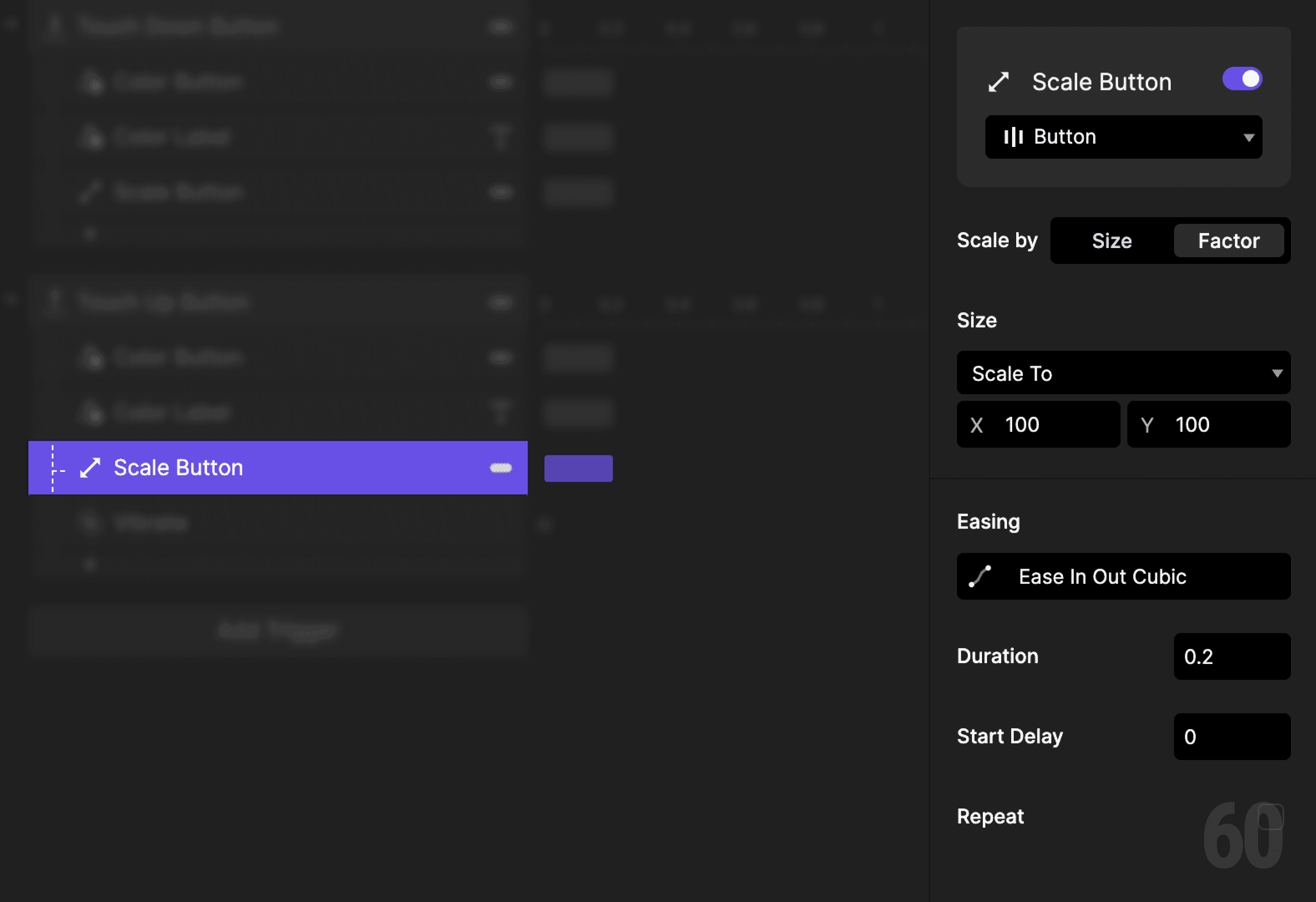Click the easing curve icon beside Ease In Out Cubic
Screen dimensions: 1316x902
[x=979, y=576]
